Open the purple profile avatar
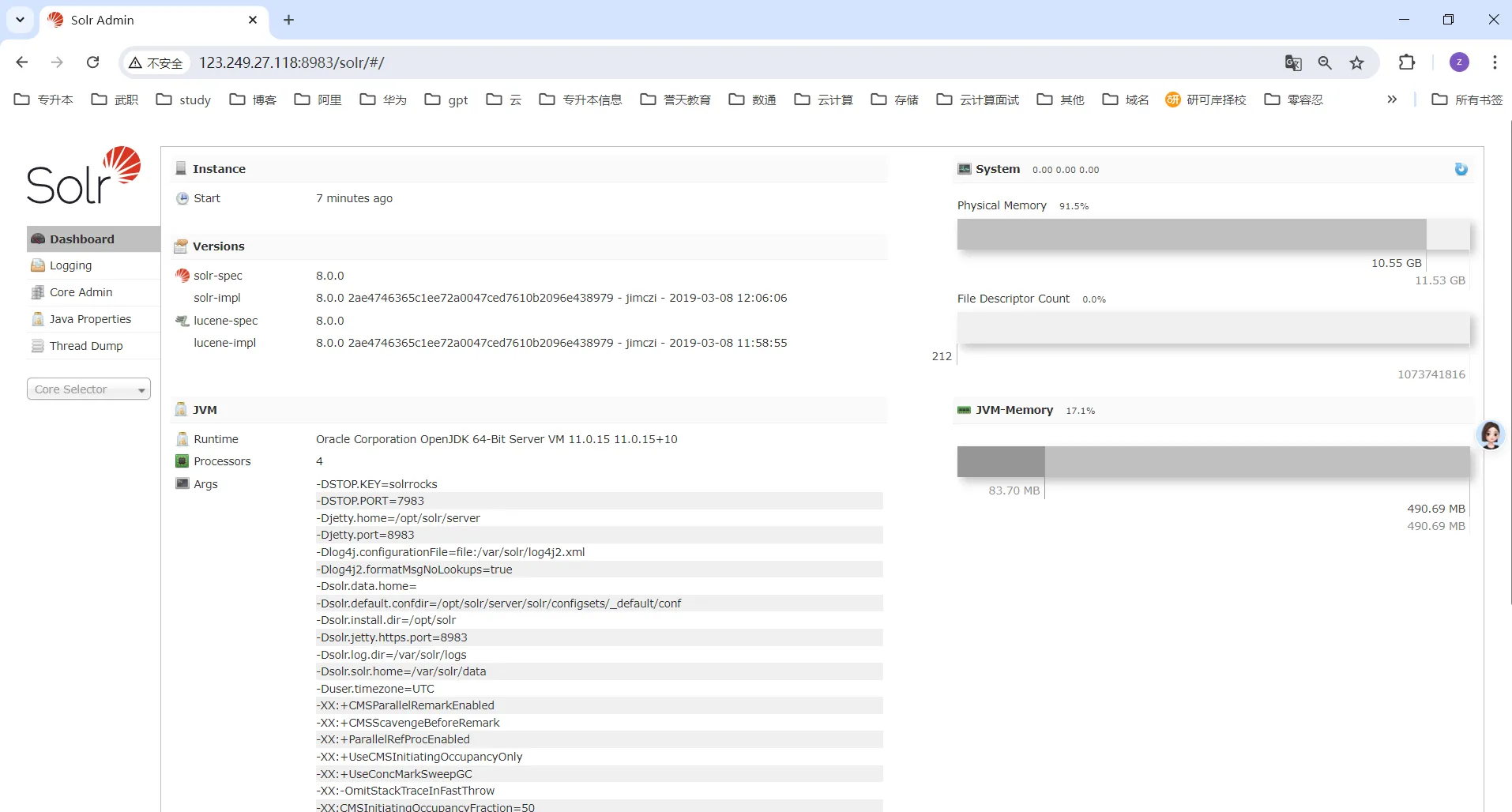Screen dimensions: 1512x812 [1460, 62]
